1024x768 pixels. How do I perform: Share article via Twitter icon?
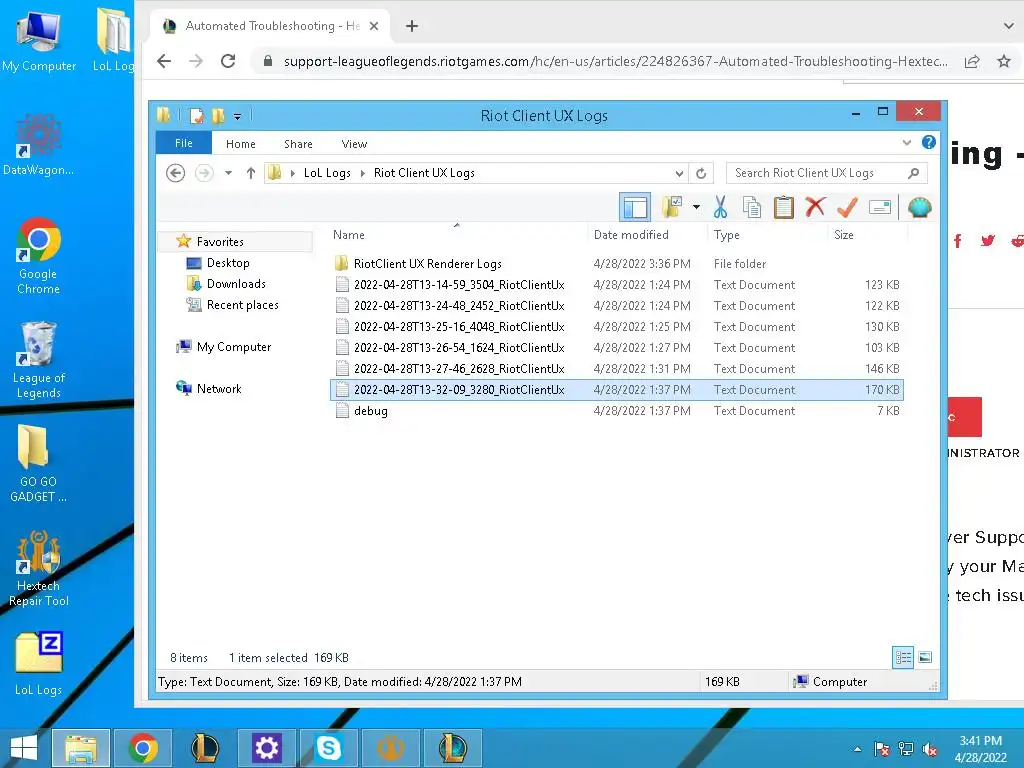click(987, 241)
